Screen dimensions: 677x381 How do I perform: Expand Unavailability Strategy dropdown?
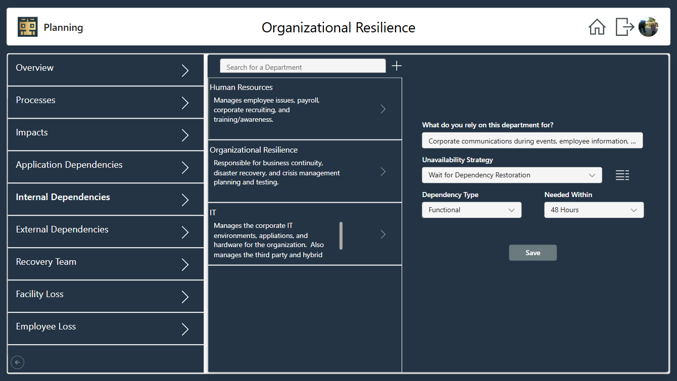point(512,175)
